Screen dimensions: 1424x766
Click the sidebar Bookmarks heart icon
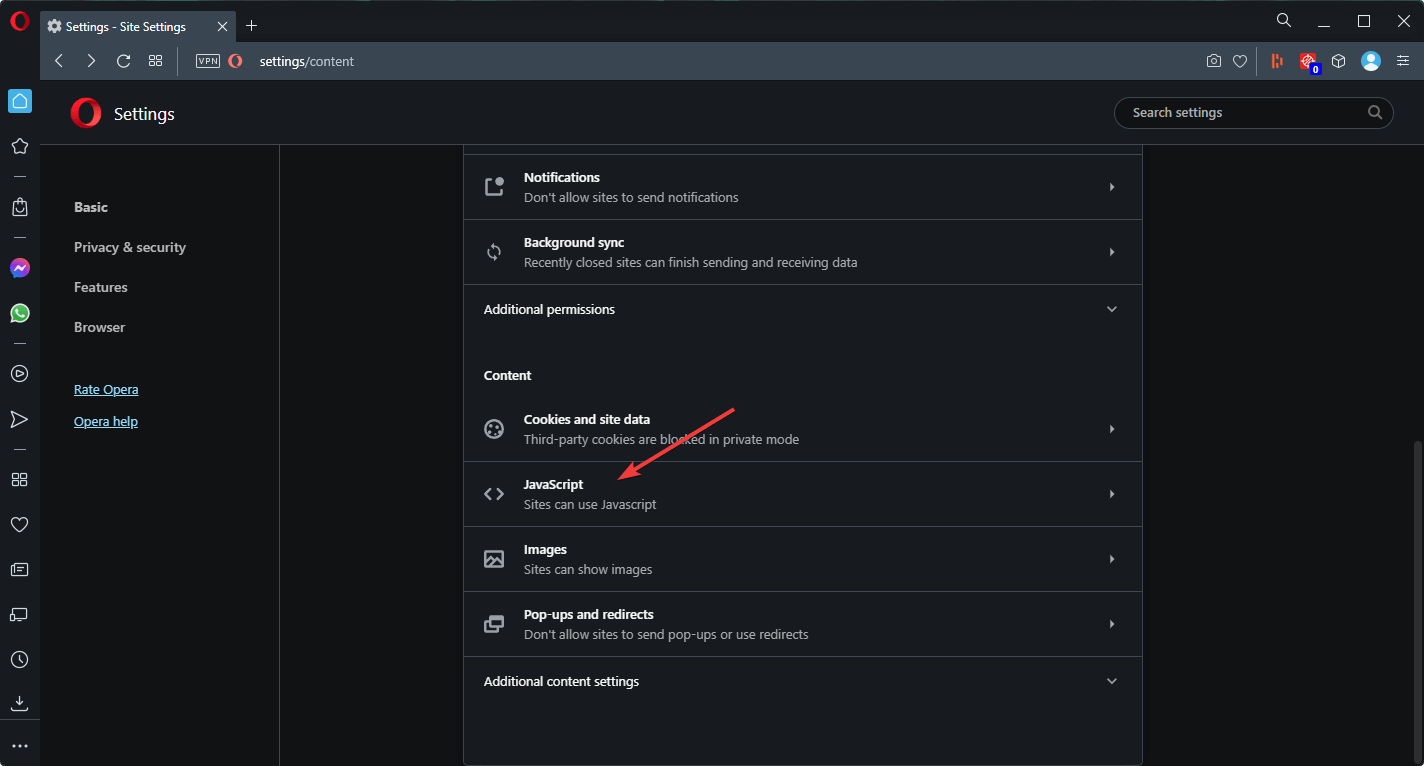(19, 524)
